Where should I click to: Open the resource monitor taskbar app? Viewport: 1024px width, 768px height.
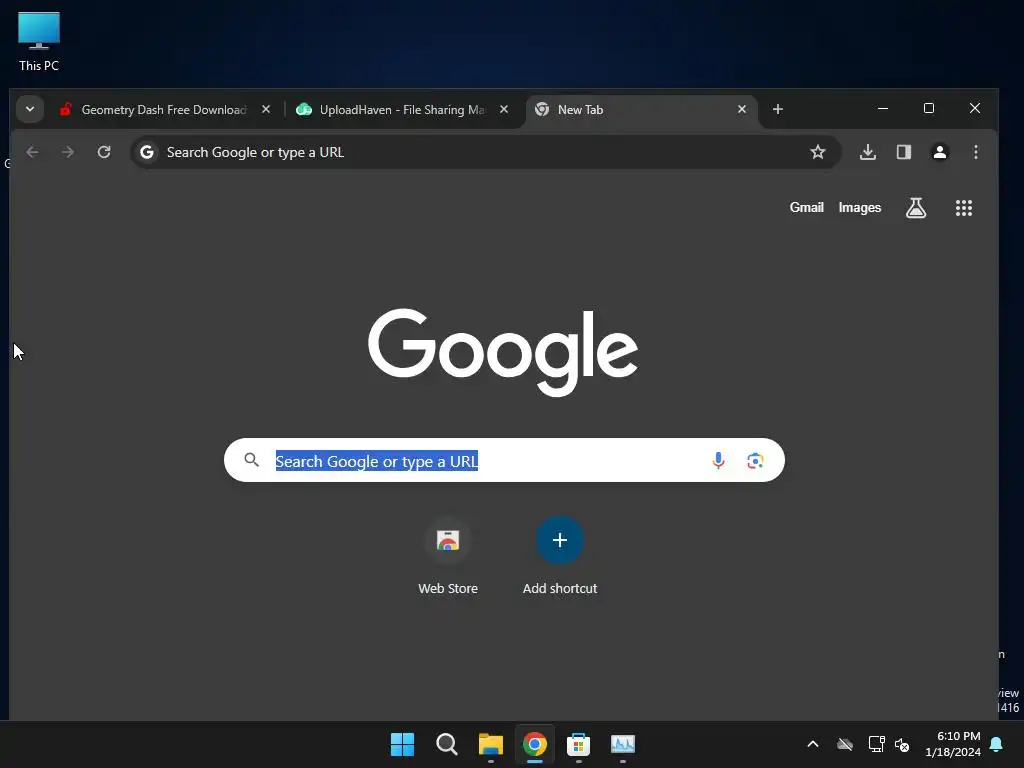point(622,744)
